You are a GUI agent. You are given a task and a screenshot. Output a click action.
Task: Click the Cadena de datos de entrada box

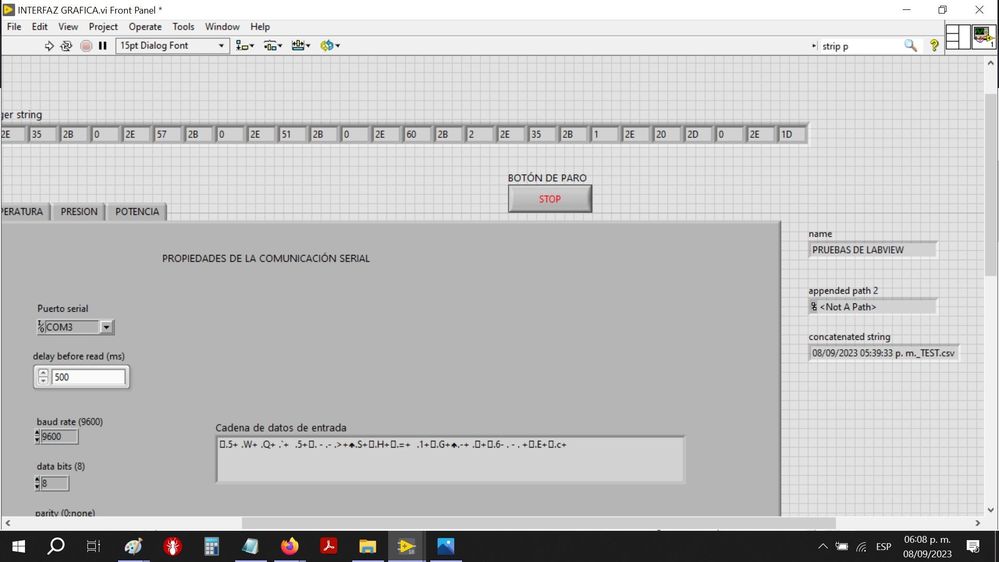pos(450,459)
